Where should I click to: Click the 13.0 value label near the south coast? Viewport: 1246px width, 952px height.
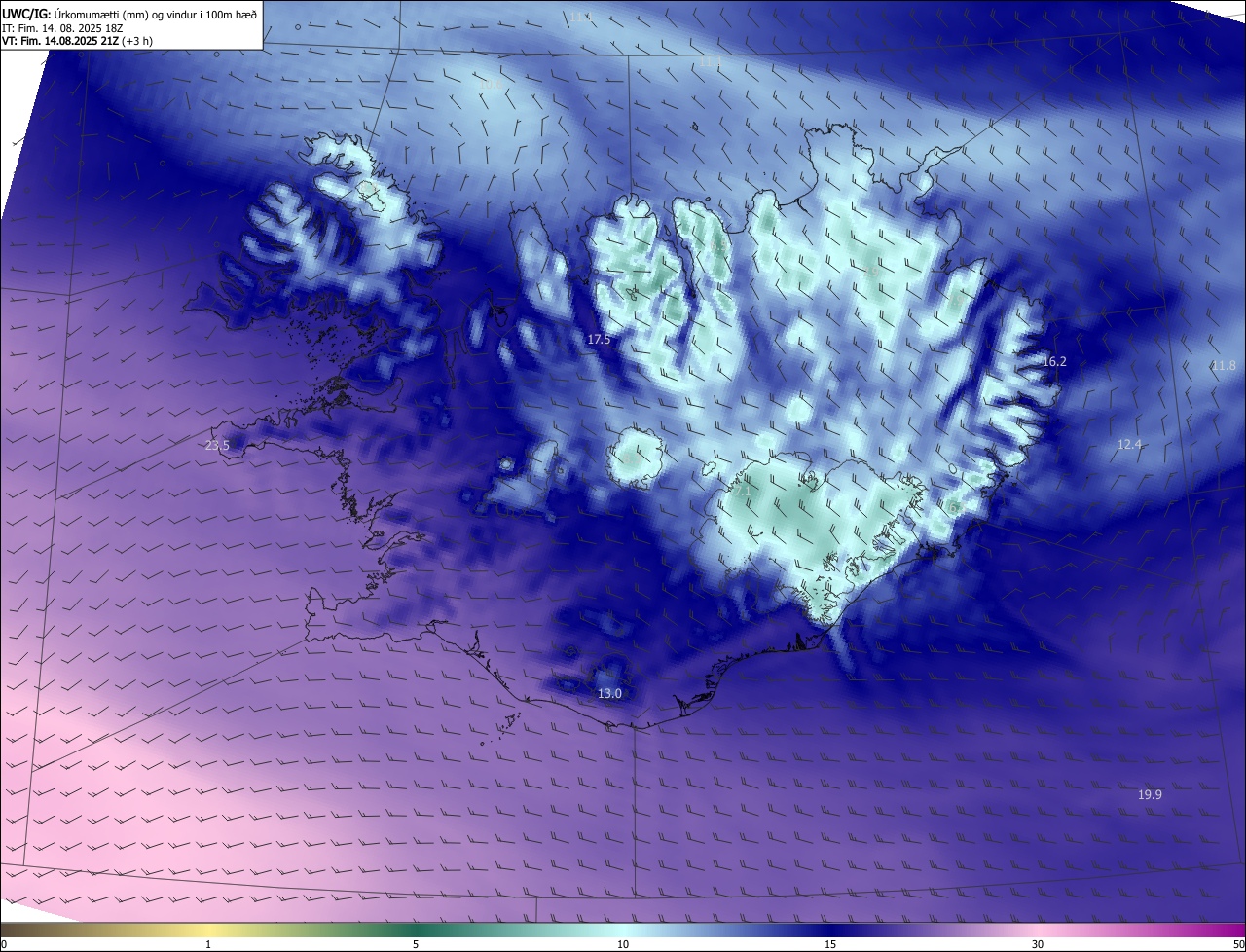[609, 693]
